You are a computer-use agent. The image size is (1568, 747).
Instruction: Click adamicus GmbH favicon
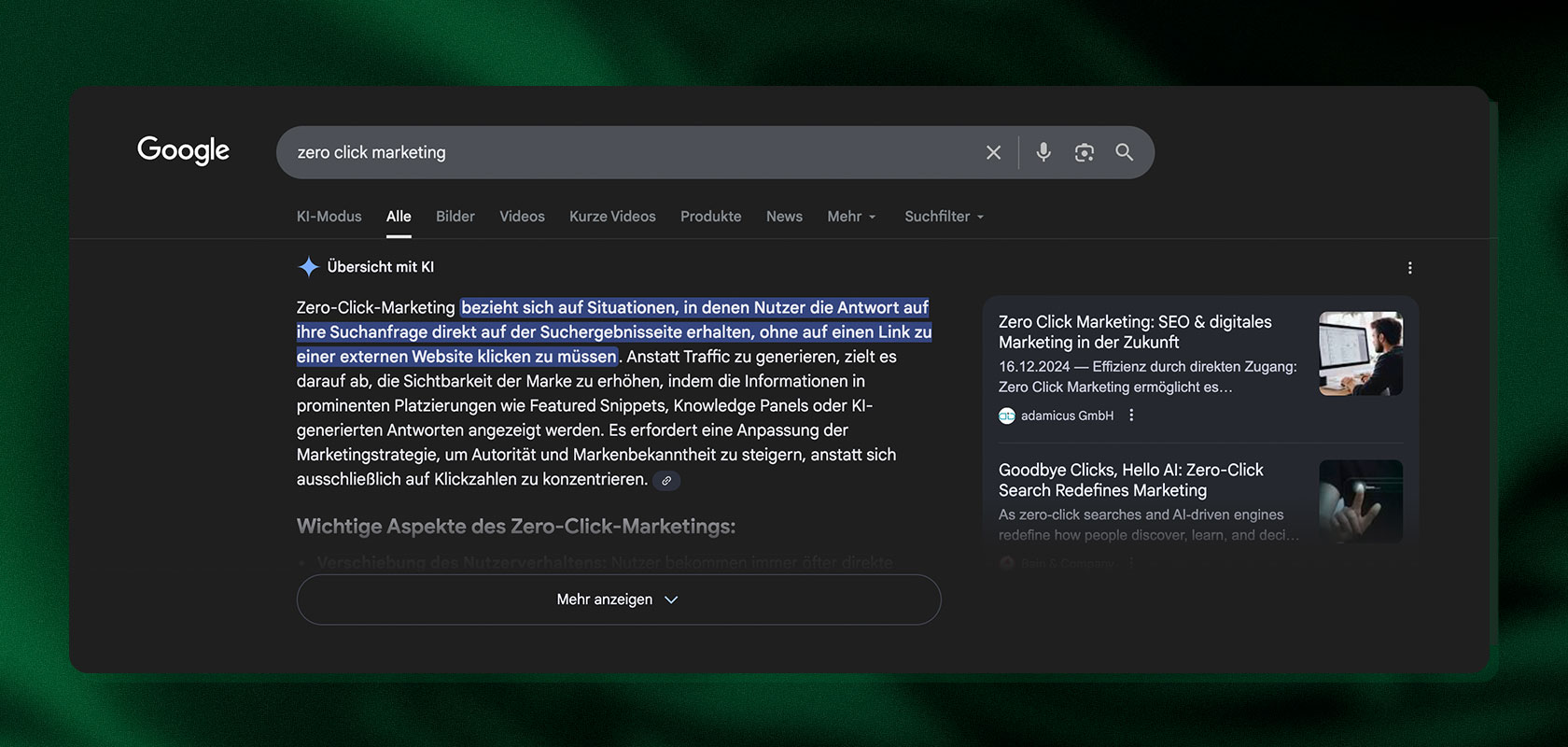1006,416
